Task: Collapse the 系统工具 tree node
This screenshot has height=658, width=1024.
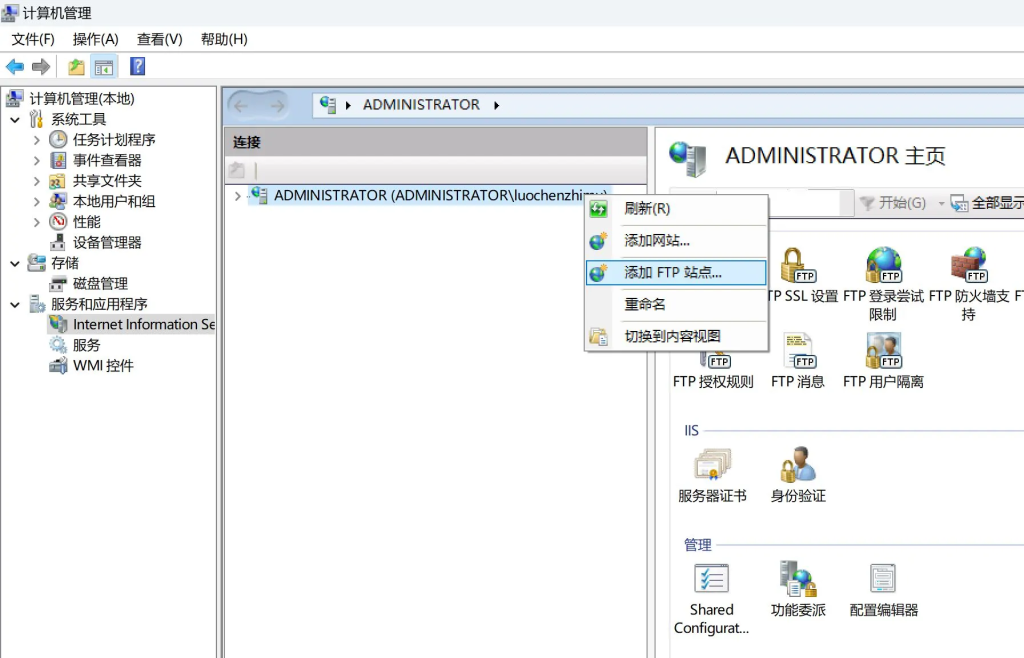Action: coord(15,119)
